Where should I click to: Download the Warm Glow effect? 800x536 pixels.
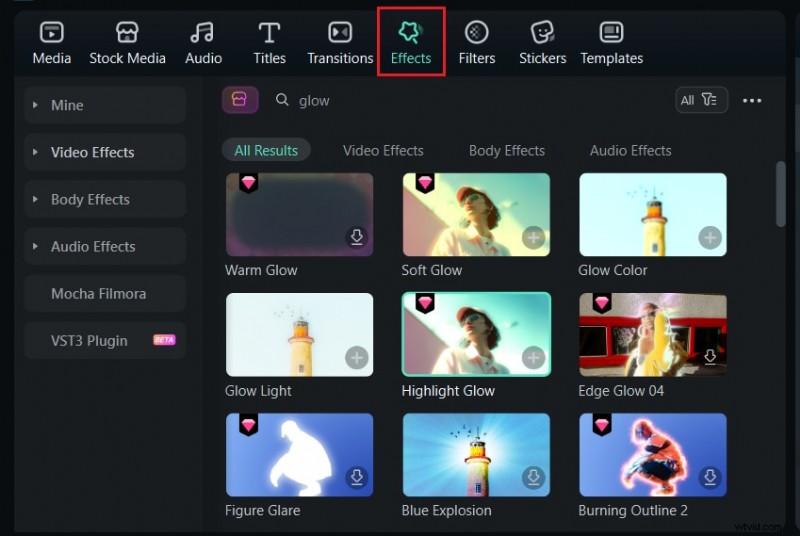coord(357,237)
